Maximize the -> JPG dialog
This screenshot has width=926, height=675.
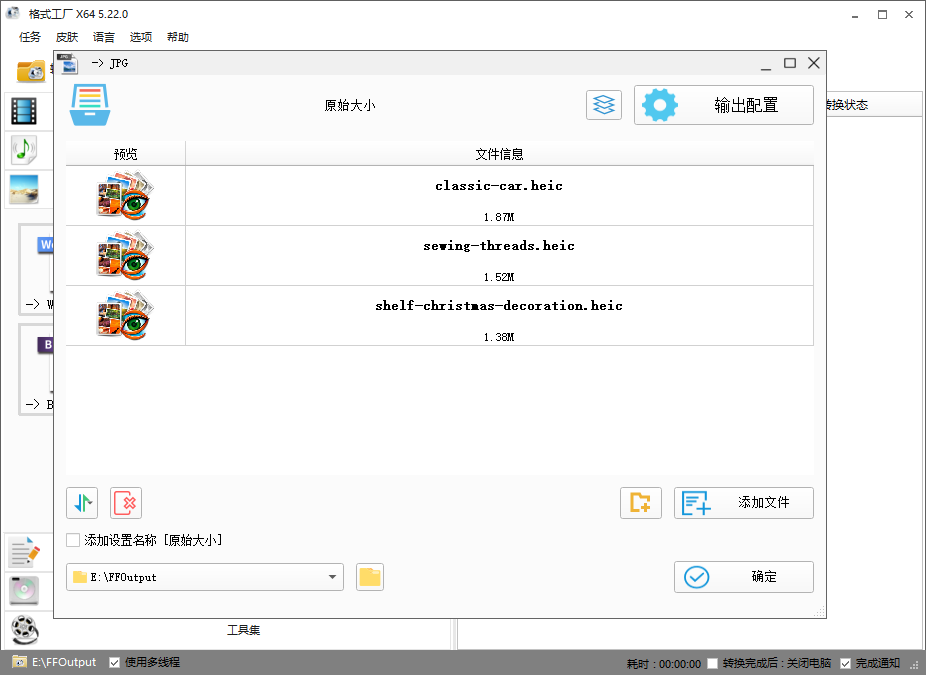(x=790, y=63)
